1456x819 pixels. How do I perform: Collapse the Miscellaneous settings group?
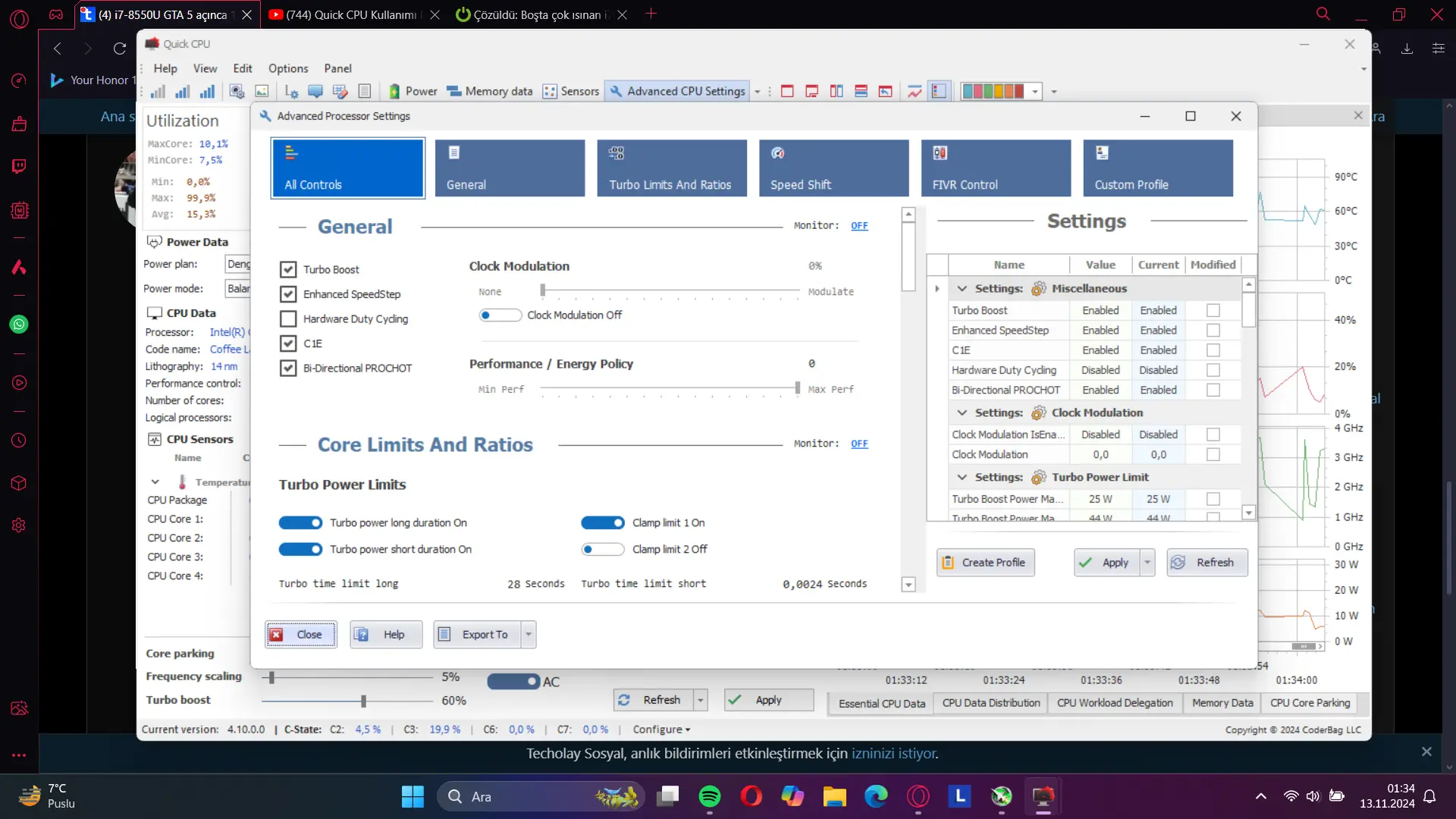(962, 288)
